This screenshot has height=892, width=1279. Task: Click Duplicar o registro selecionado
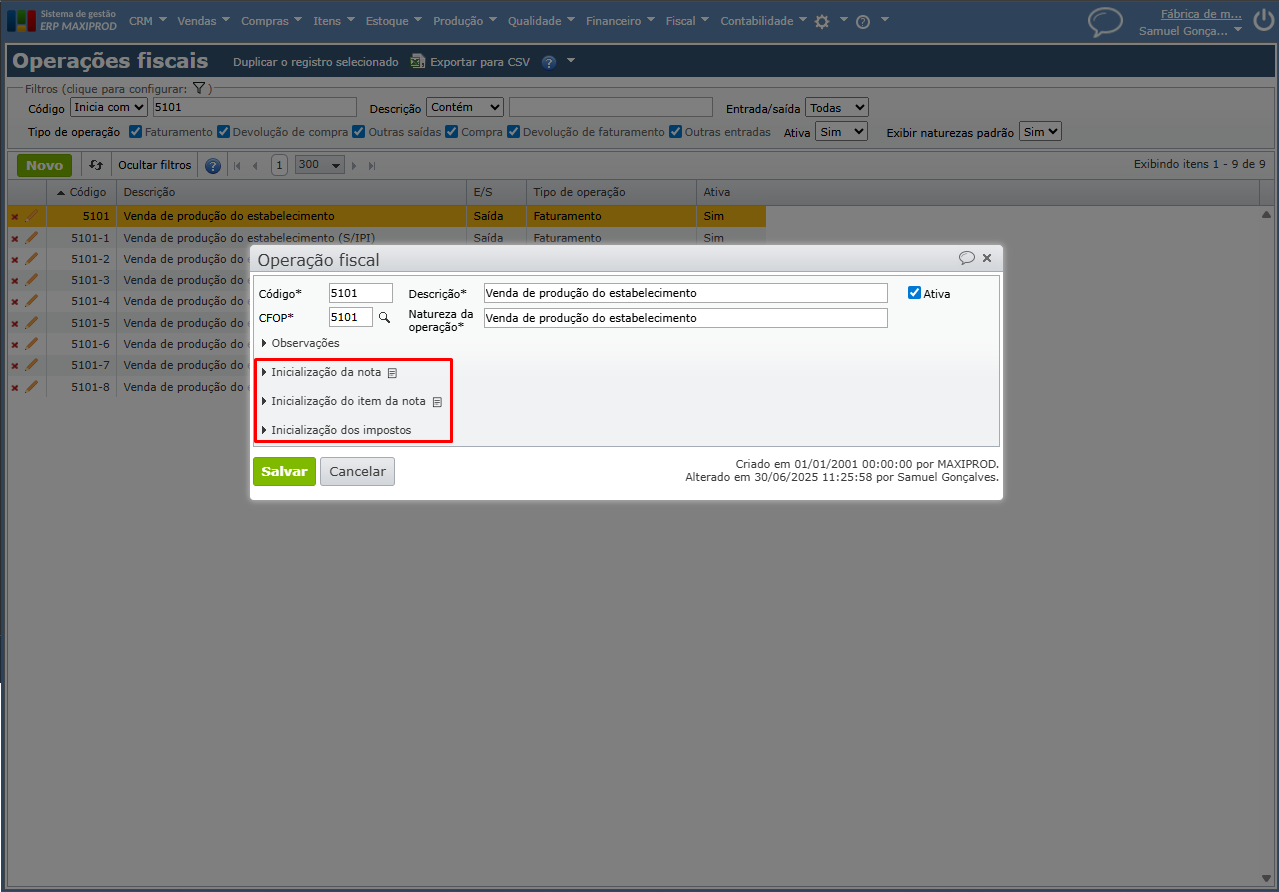pos(316,62)
